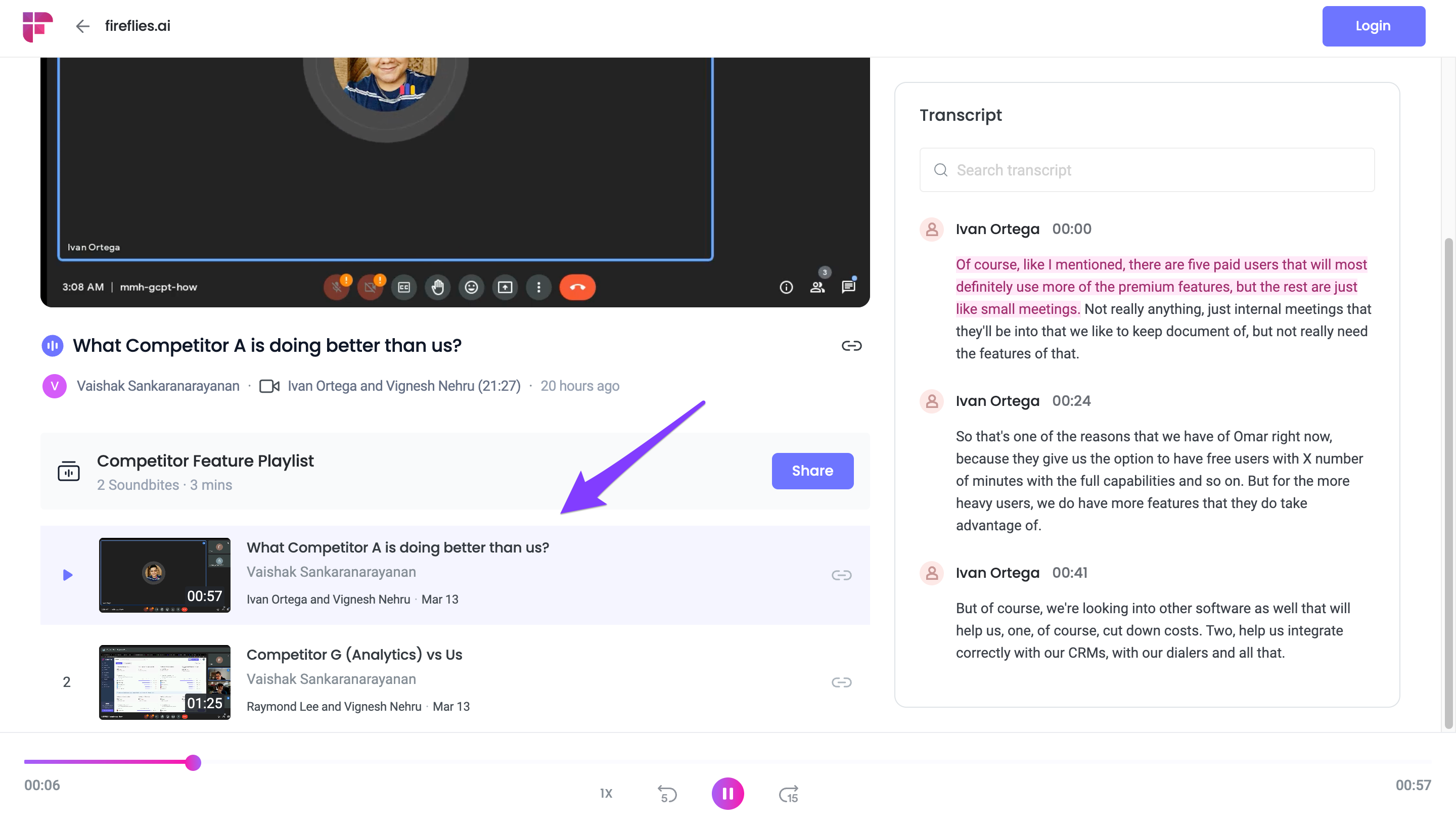This screenshot has width=1456, height=826.
Task: Click the present screen icon
Action: tap(505, 287)
